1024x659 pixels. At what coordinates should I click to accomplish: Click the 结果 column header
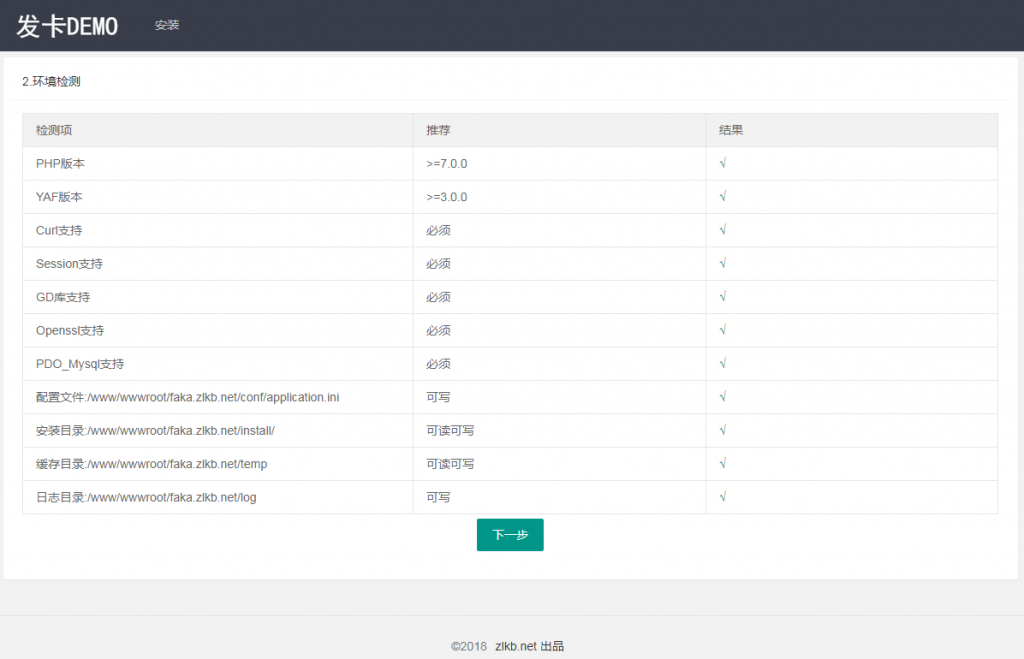pyautogui.click(x=731, y=130)
